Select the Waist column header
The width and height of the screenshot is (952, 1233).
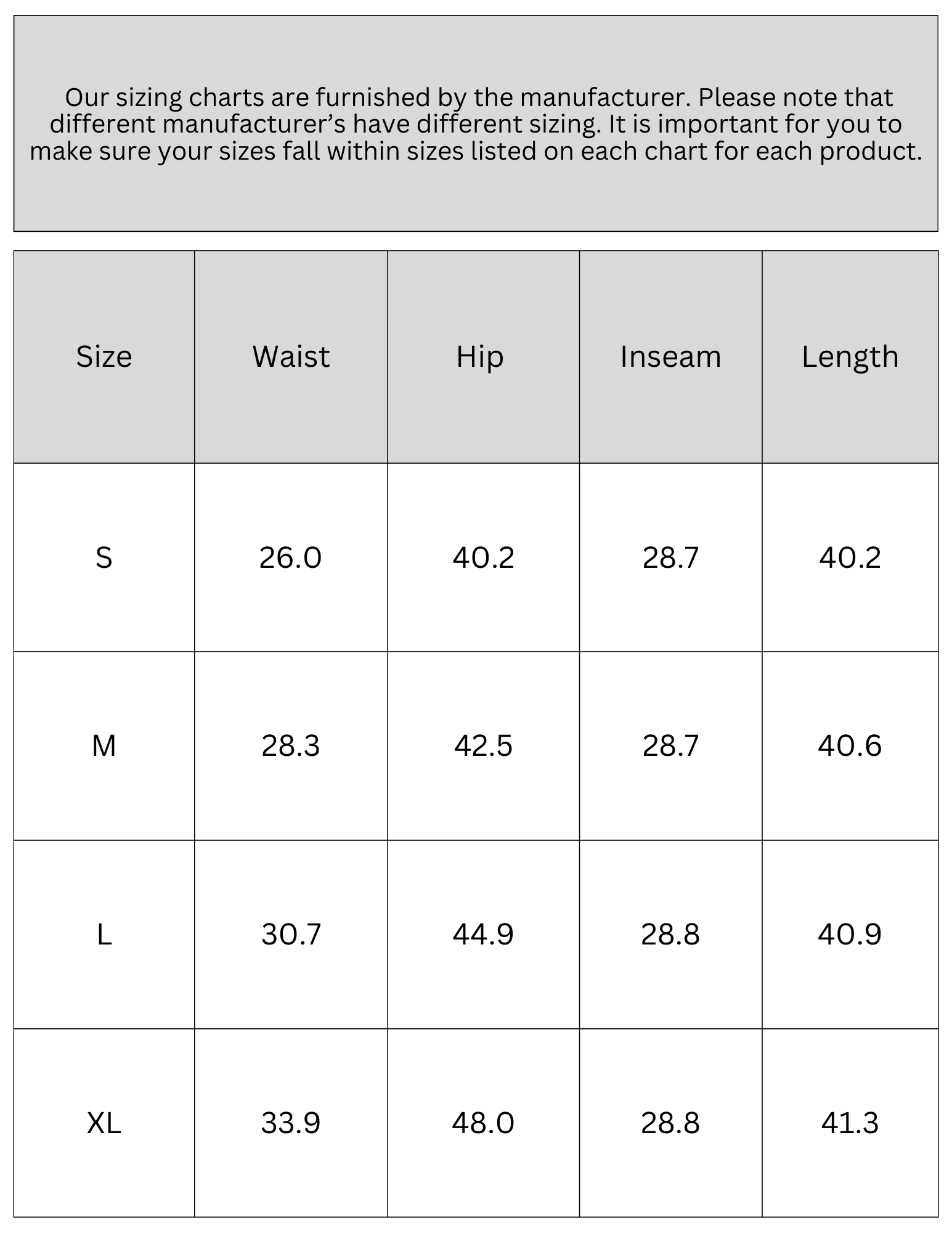coord(291,357)
